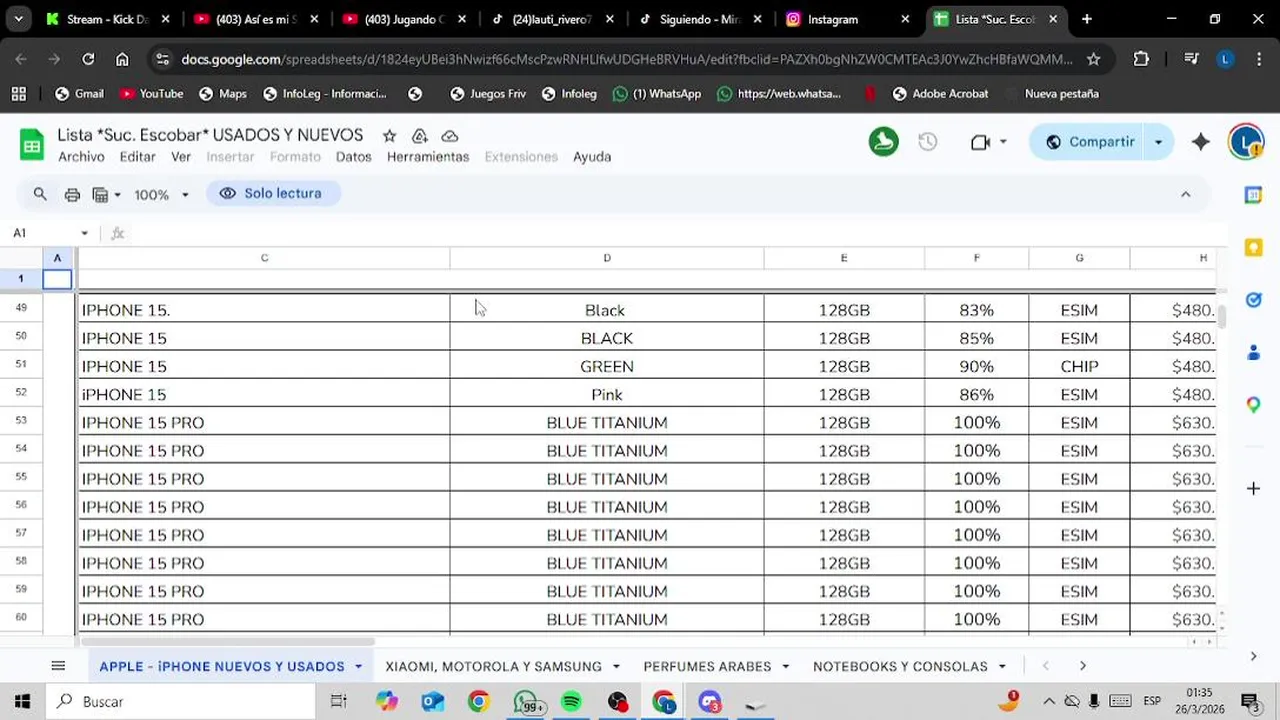Switch to NOTEBOOKS Y CONSOLAS sheet
This screenshot has width=1280, height=720.
tap(900, 666)
